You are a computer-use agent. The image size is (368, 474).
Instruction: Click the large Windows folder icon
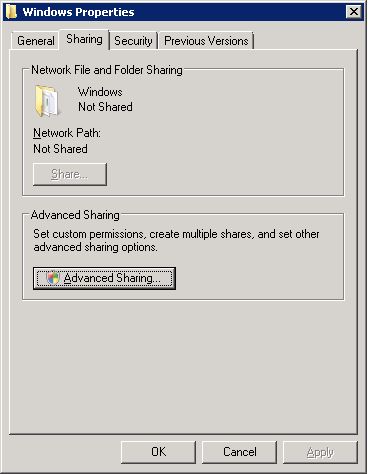47,101
